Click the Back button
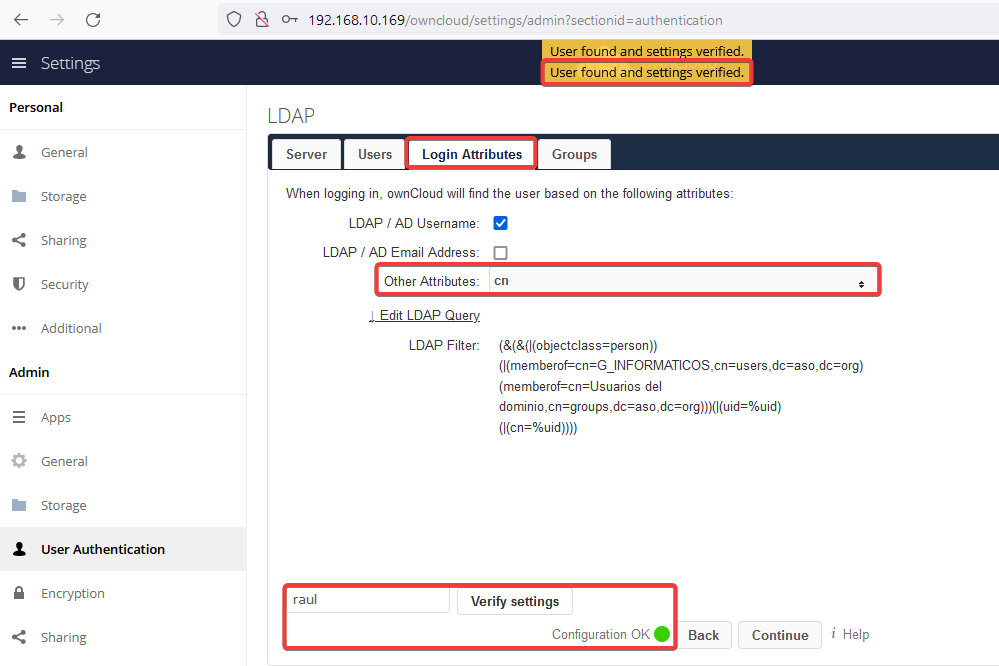This screenshot has height=666, width=999. (703, 635)
